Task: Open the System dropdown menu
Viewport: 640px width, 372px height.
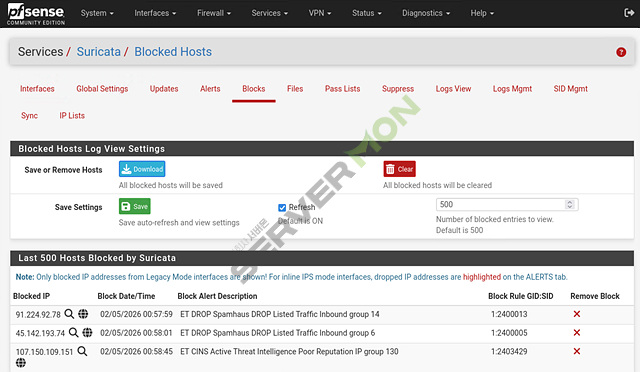Action: (x=97, y=13)
